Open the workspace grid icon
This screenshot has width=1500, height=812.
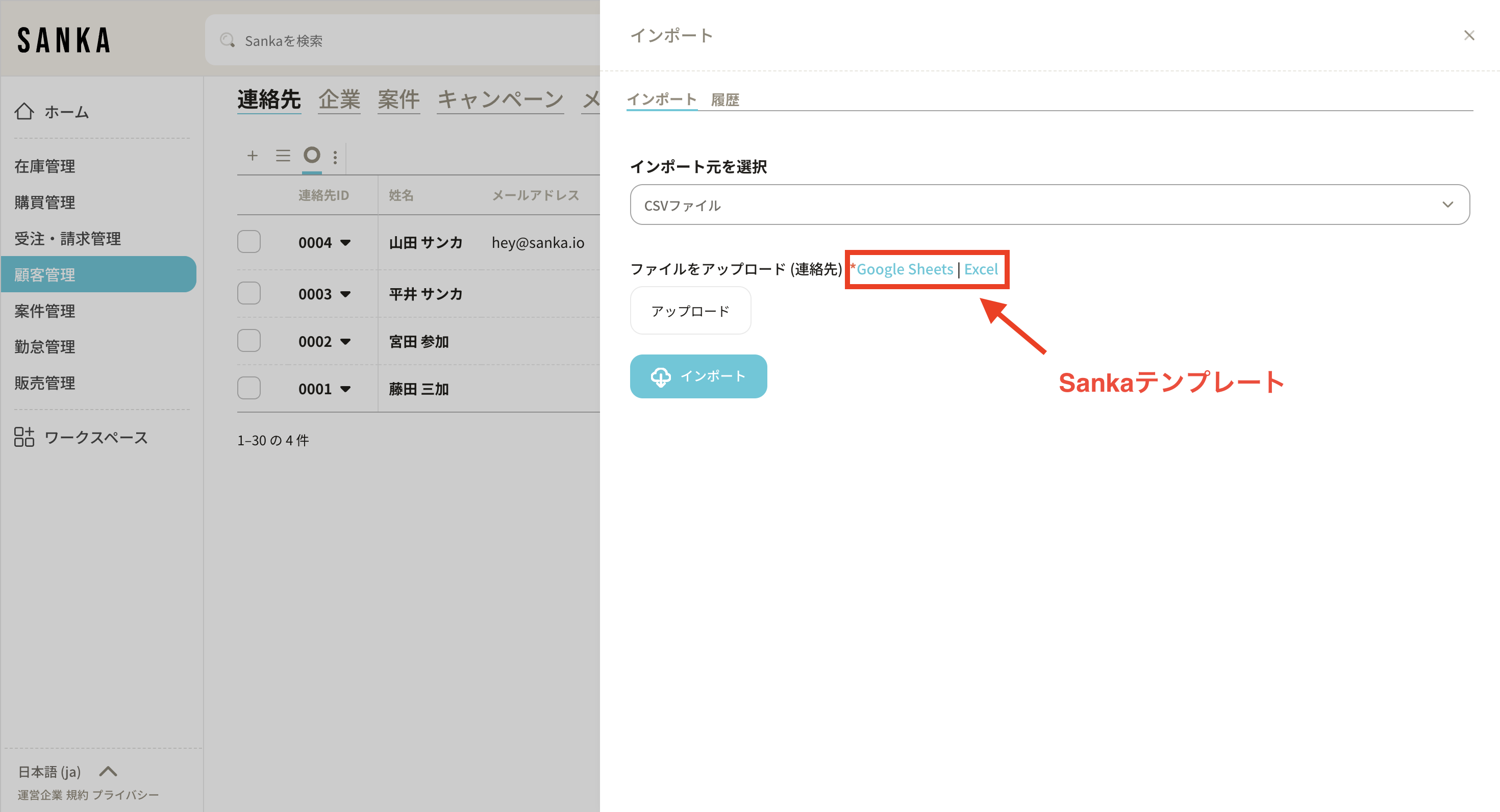click(24, 437)
